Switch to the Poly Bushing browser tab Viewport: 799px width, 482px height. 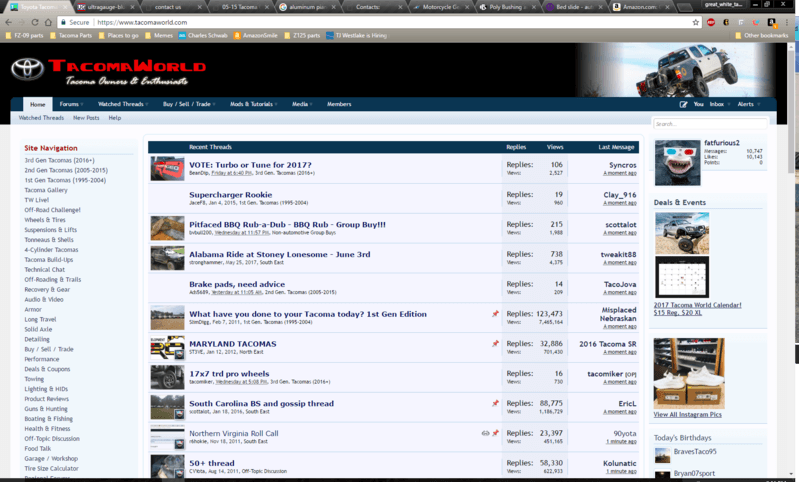[508, 7]
